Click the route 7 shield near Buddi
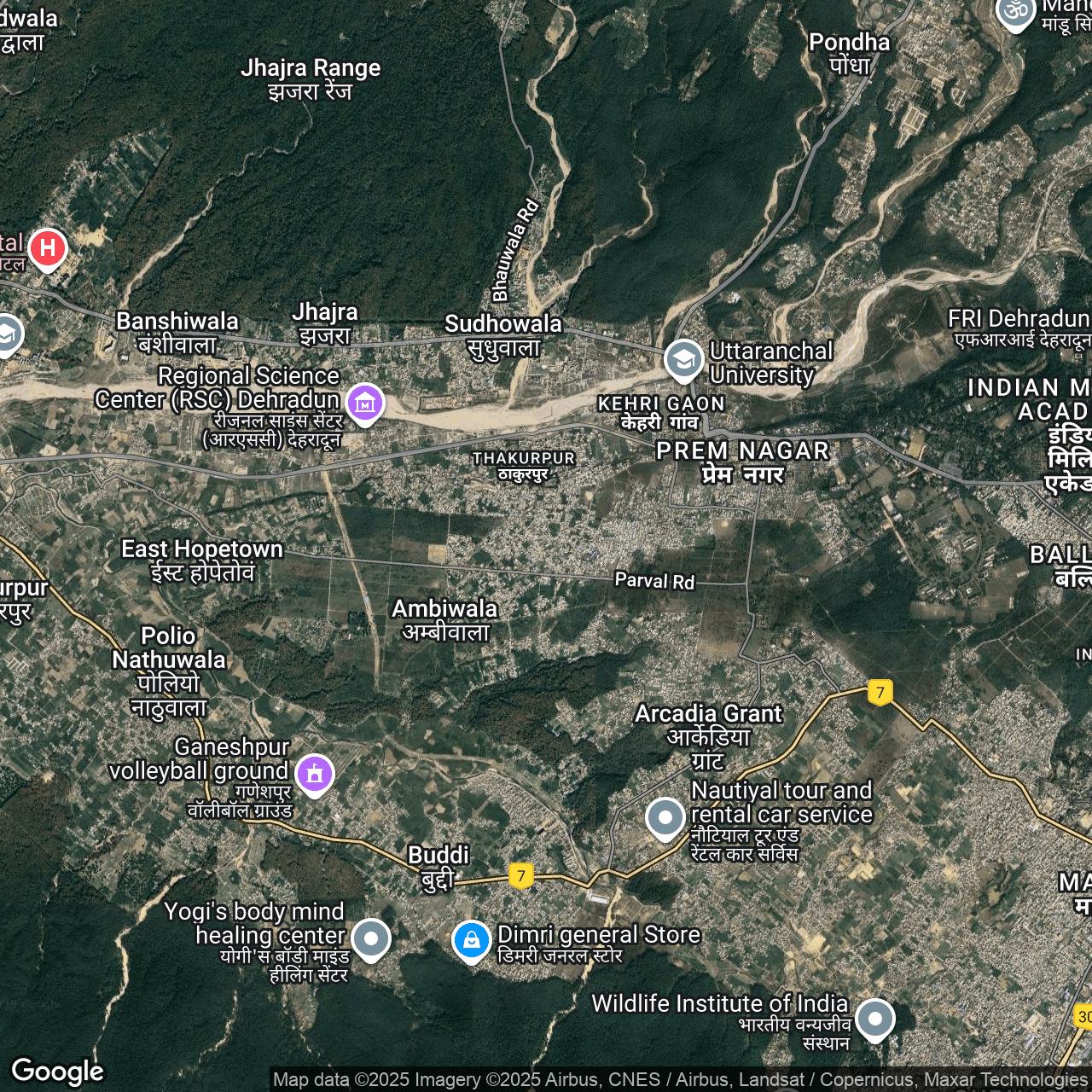The image size is (1092, 1092). 521,875
